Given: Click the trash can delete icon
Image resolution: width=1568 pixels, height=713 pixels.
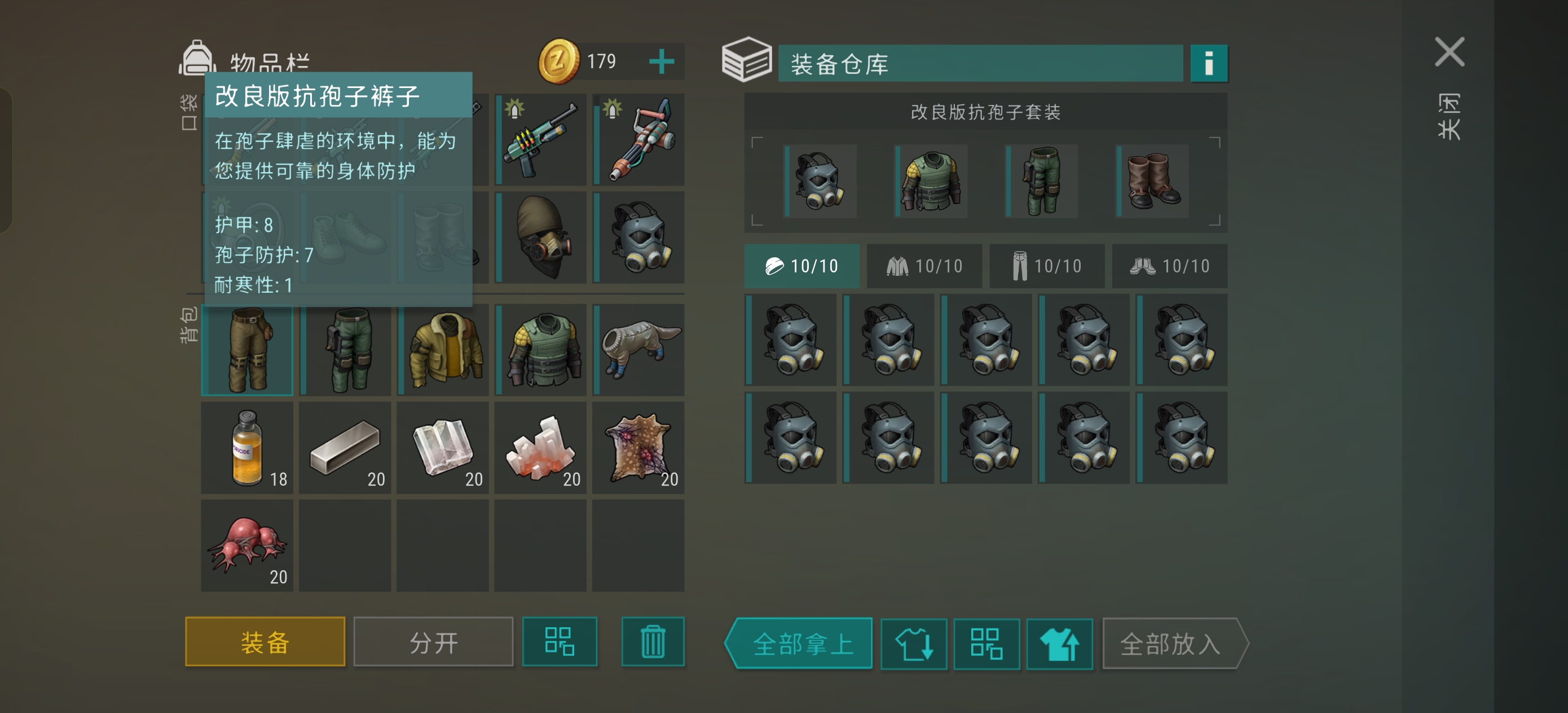Looking at the screenshot, I should click(653, 641).
